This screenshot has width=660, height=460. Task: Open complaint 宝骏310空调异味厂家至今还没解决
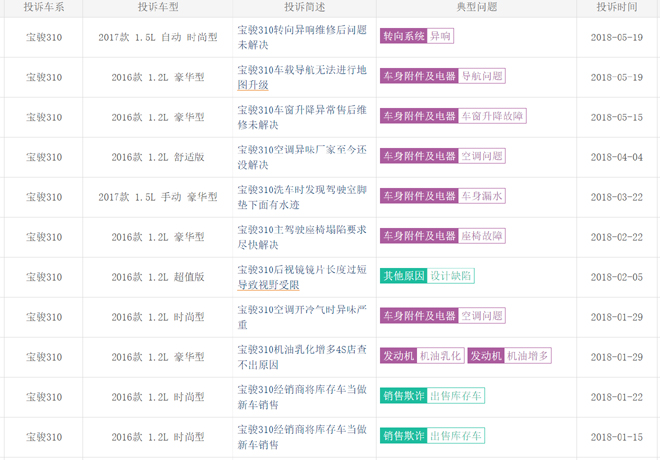(x=302, y=157)
